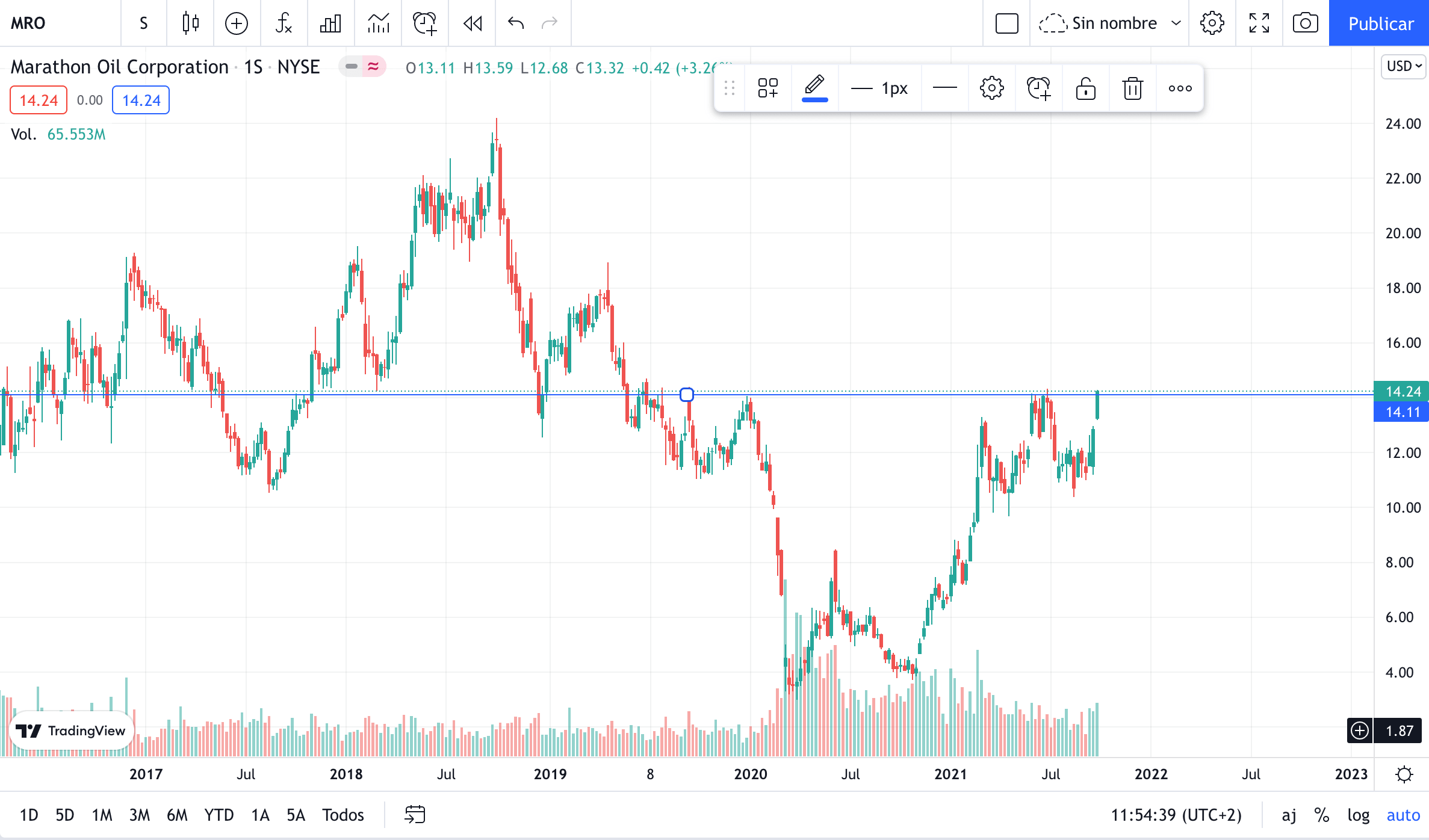This screenshot has height=840, width=1429.
Task: Lock the selected drawing
Action: 1086,88
